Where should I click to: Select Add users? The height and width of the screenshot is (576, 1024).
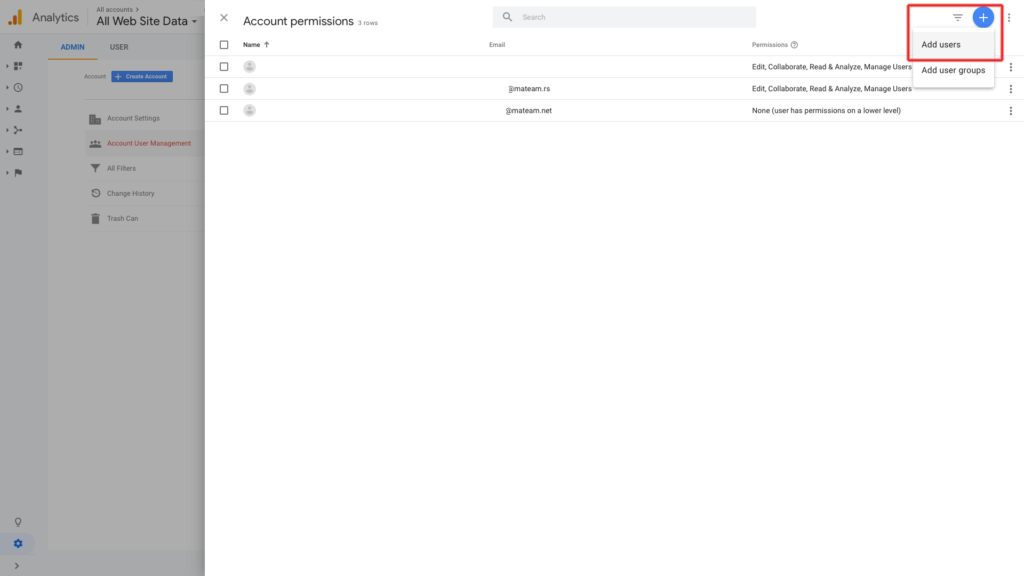point(941,44)
